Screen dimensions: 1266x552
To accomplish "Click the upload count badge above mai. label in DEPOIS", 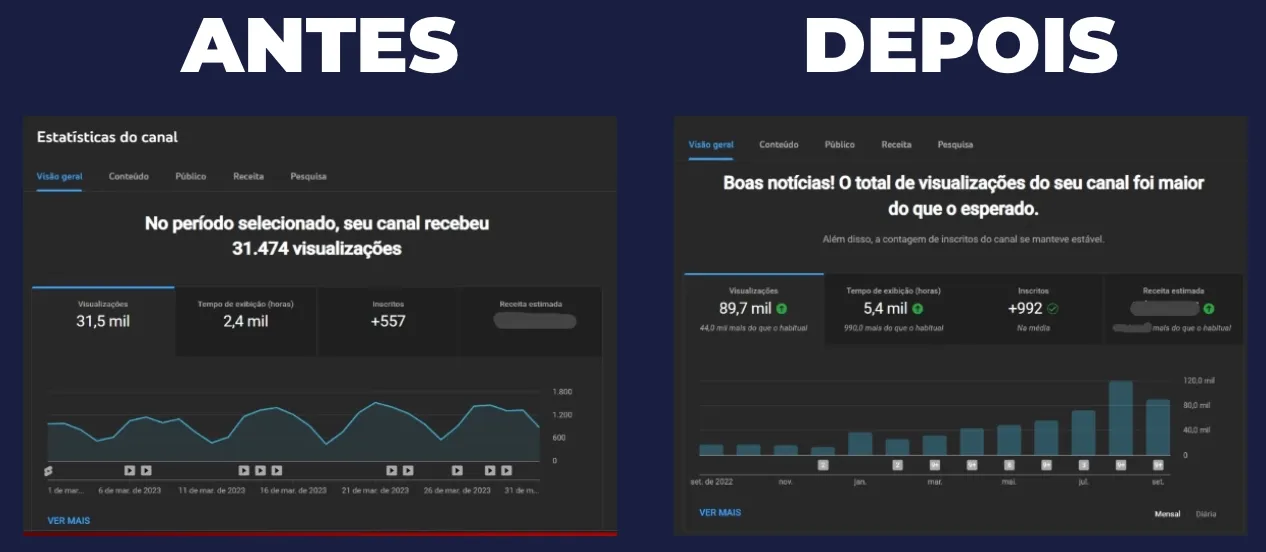I will click(1009, 465).
